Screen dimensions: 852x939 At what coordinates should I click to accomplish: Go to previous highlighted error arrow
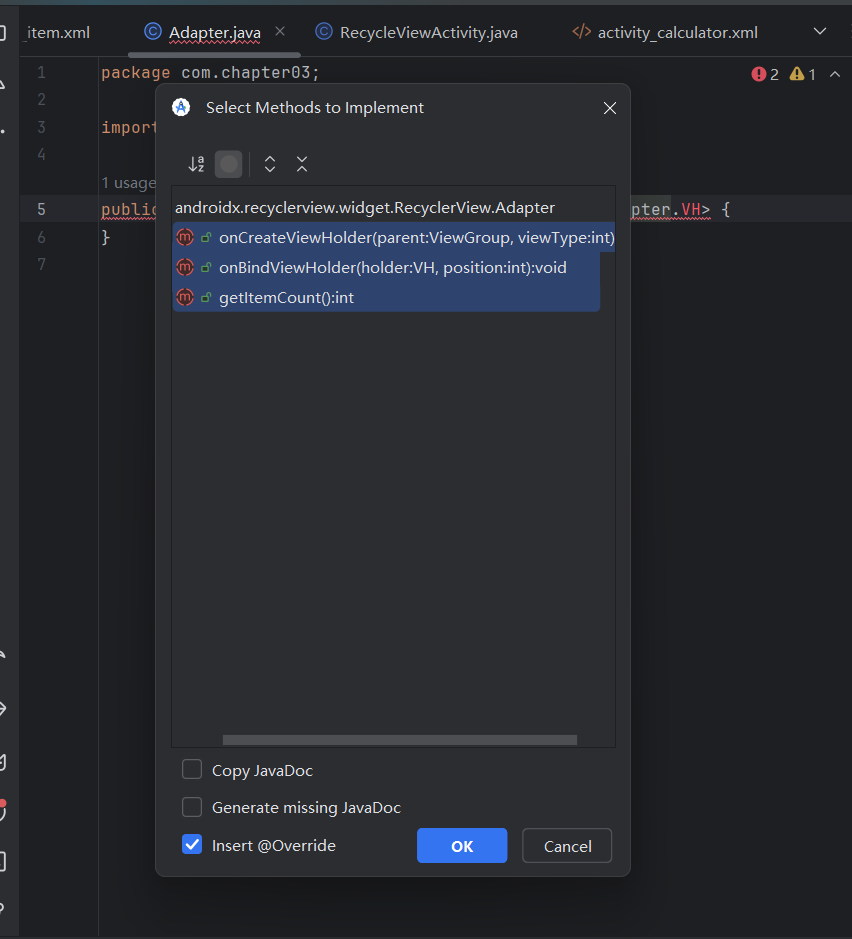coord(835,74)
